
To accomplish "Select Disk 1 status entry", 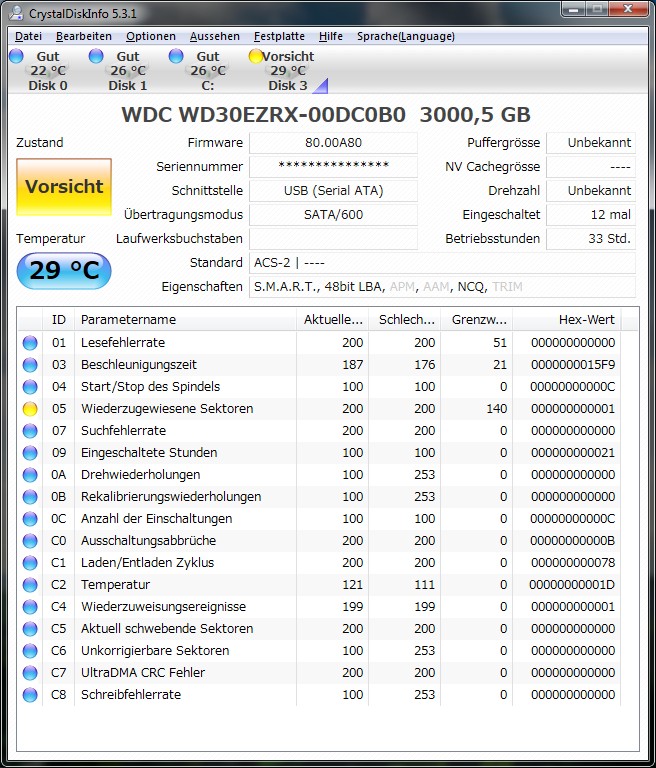I will coord(119,71).
